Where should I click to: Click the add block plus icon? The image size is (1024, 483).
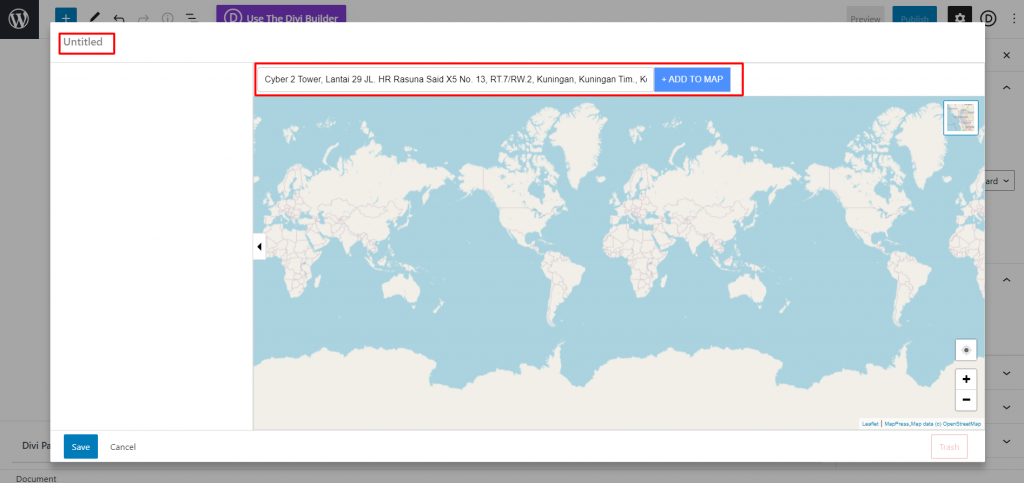coord(65,18)
